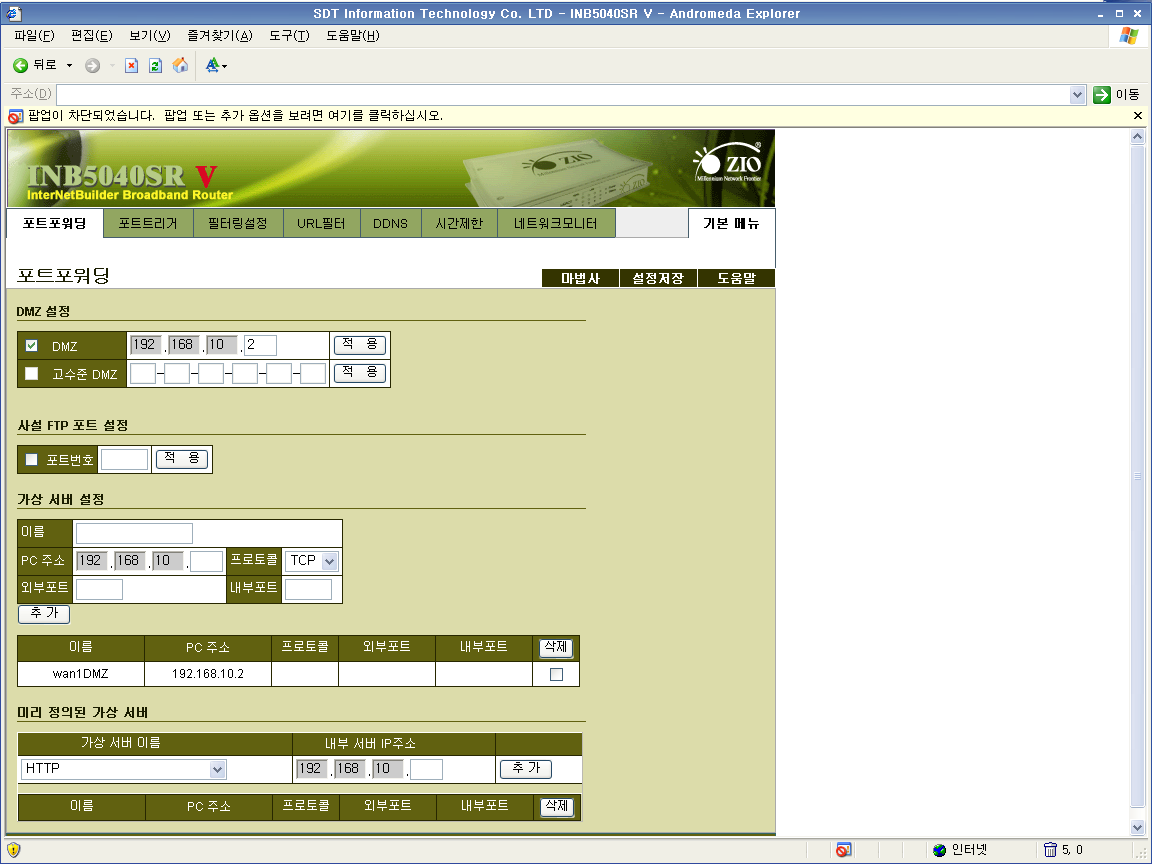The image size is (1152, 864).
Task: Click the 외부포트 input field
Action: pyautogui.click(x=99, y=589)
